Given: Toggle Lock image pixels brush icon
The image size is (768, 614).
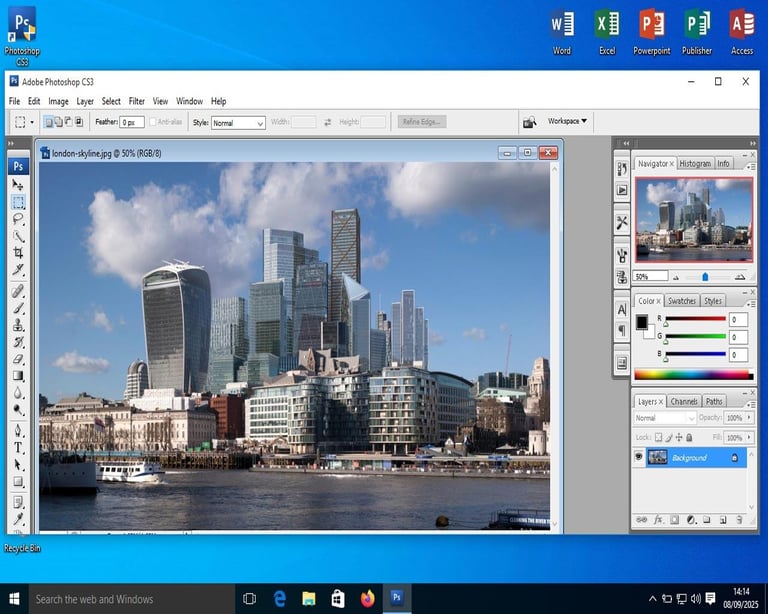Looking at the screenshot, I should 669,437.
